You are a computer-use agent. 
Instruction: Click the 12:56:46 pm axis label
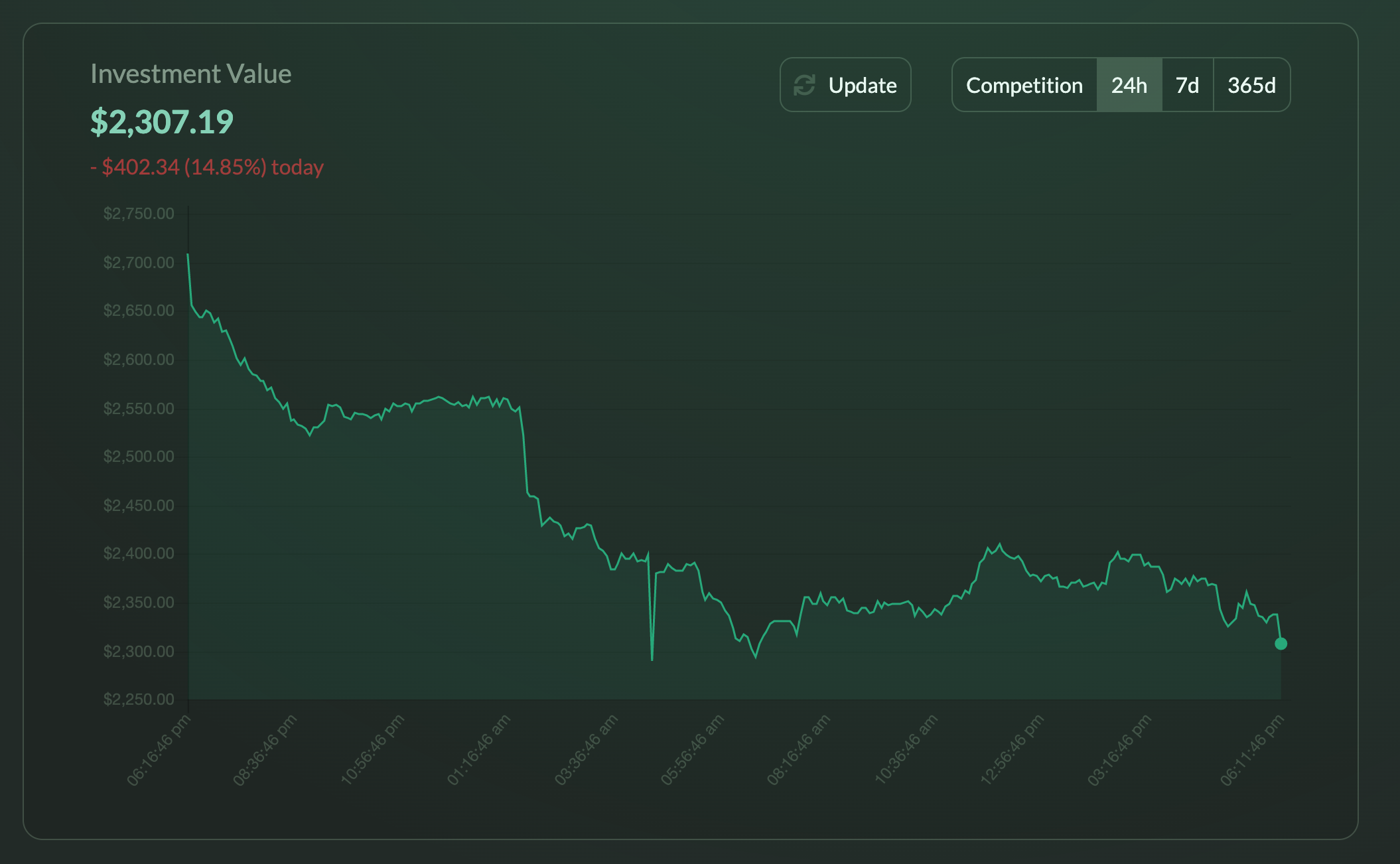tap(1013, 750)
